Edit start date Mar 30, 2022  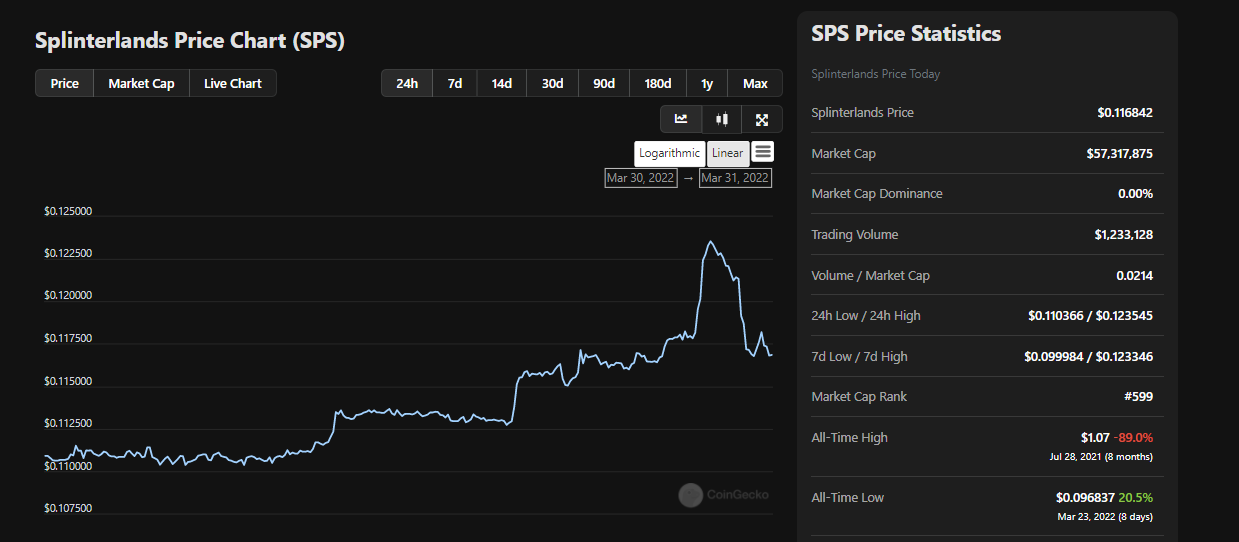pos(641,178)
